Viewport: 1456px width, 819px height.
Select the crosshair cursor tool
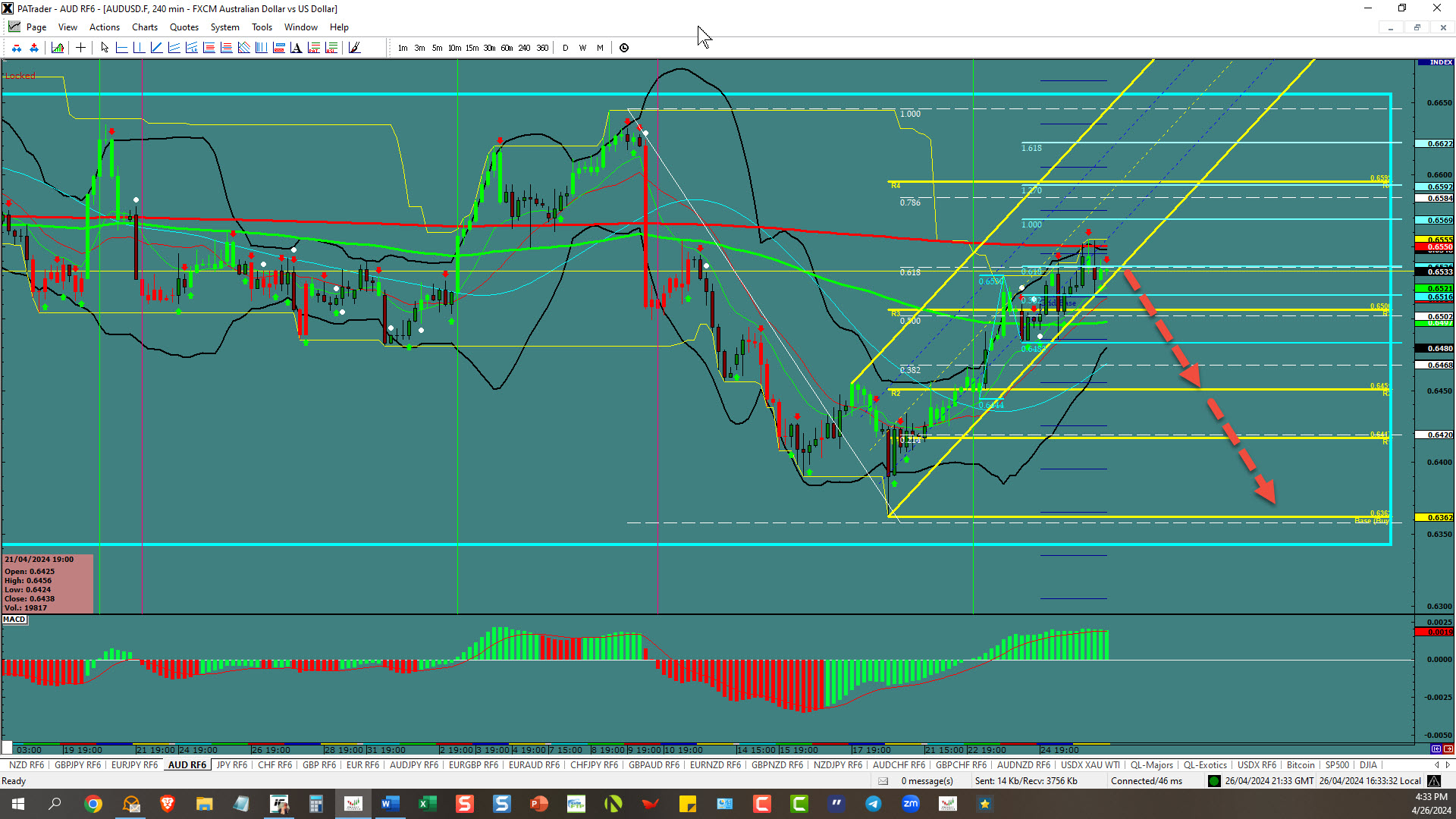click(x=80, y=48)
